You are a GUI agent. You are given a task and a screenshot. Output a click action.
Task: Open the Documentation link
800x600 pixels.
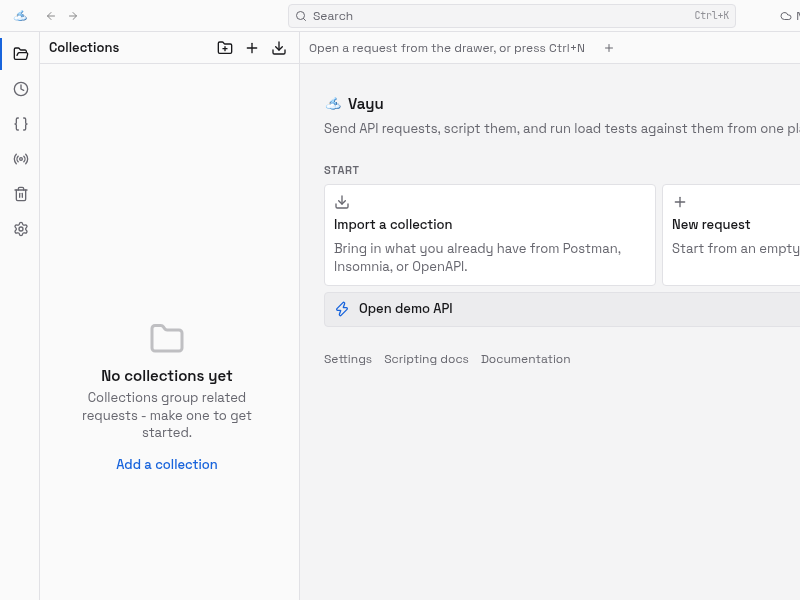[x=526, y=359]
